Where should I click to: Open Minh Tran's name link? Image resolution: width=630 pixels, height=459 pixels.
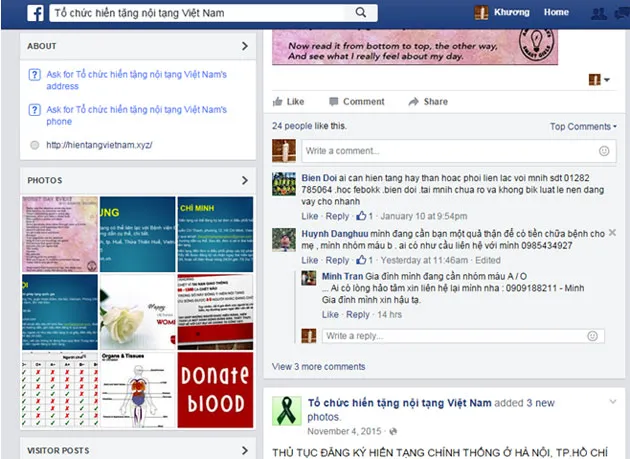[342, 277]
